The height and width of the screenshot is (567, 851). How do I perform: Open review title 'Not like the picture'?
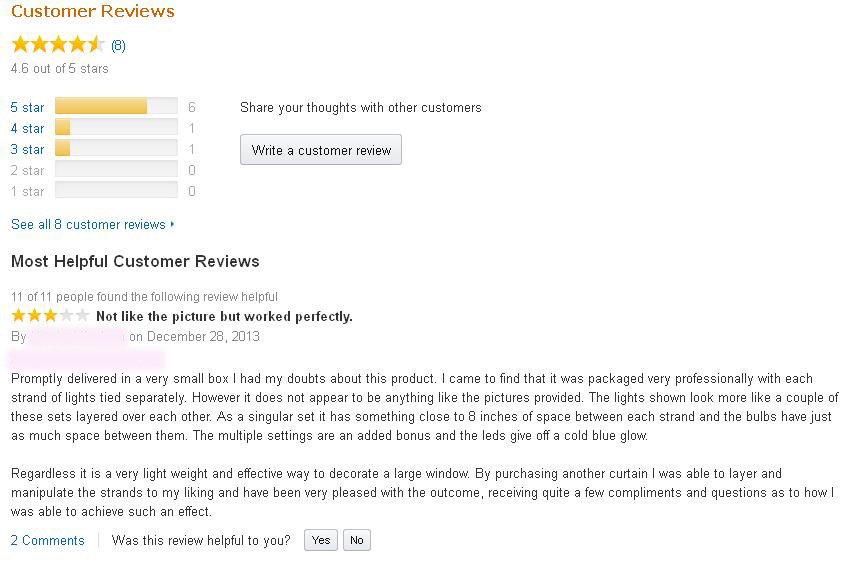pyautogui.click(x=224, y=316)
